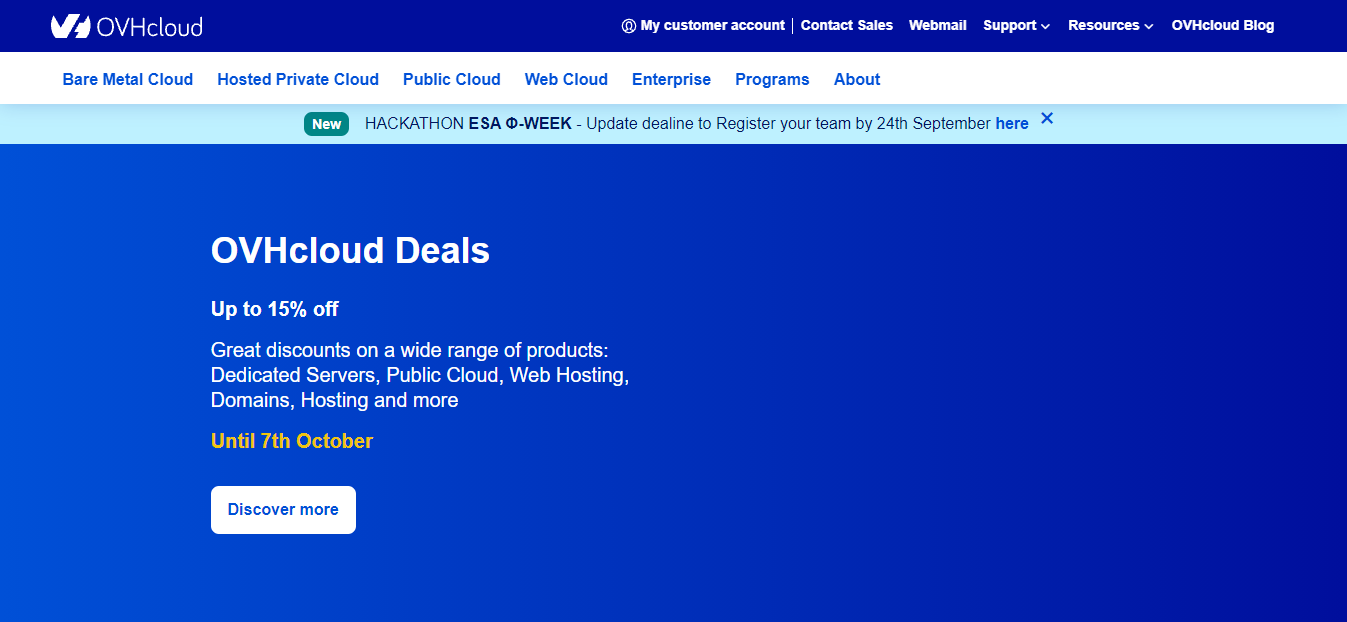
Task: Open the Programs menu
Action: (x=772, y=79)
